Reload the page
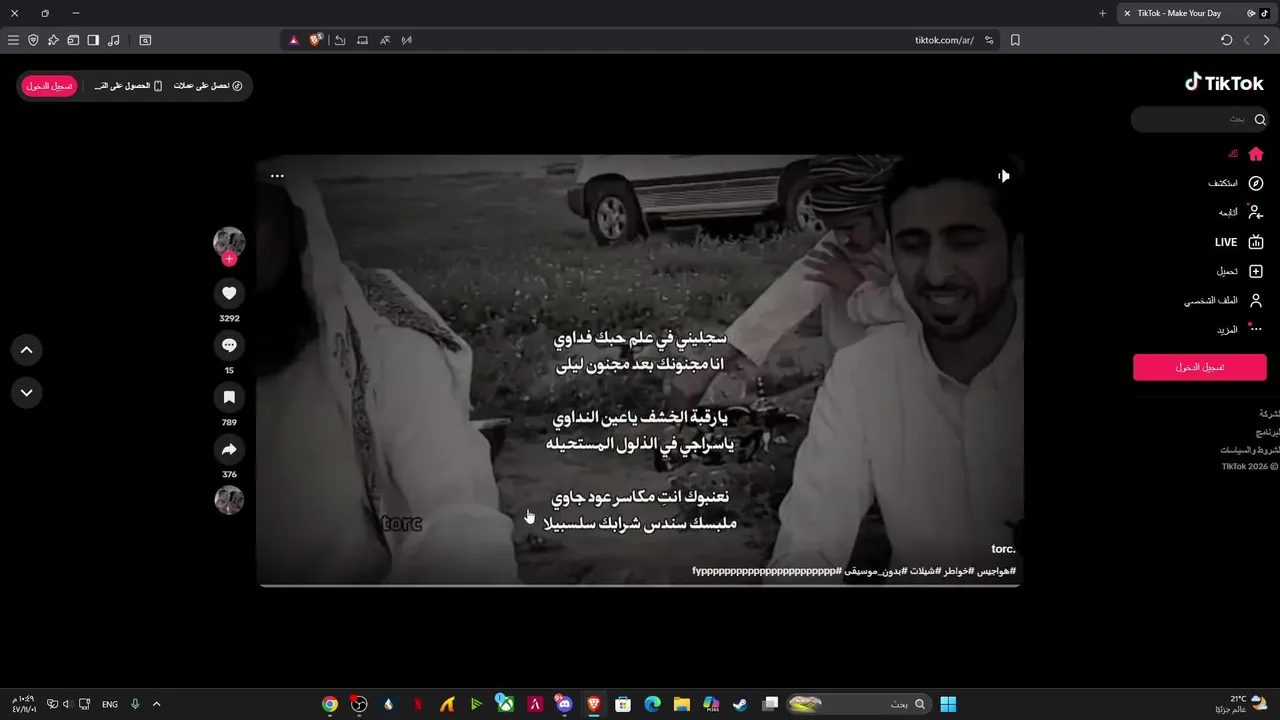 tap(1226, 40)
